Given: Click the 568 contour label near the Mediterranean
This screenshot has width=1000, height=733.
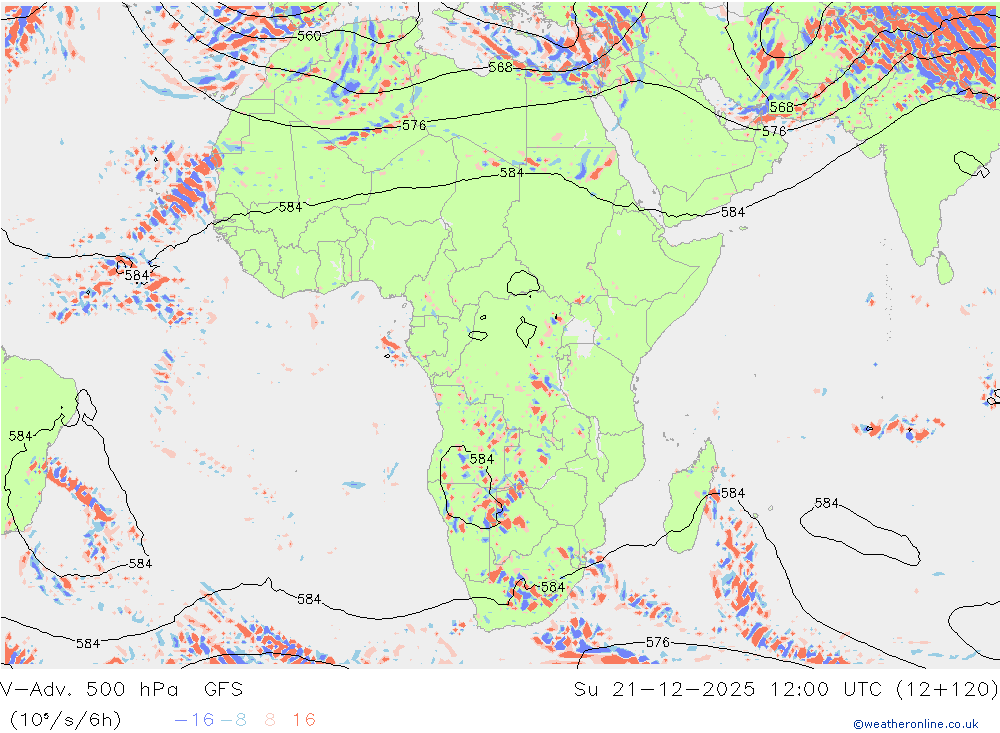Looking at the screenshot, I should 500,68.
